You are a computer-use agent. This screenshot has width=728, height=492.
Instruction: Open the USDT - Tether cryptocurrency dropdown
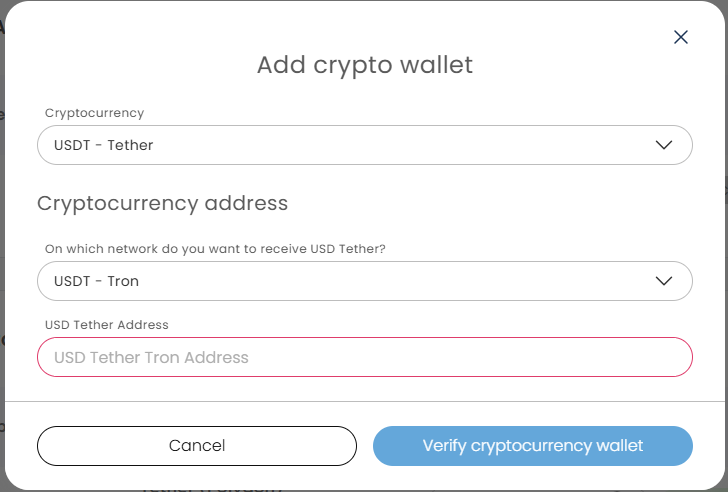364,145
